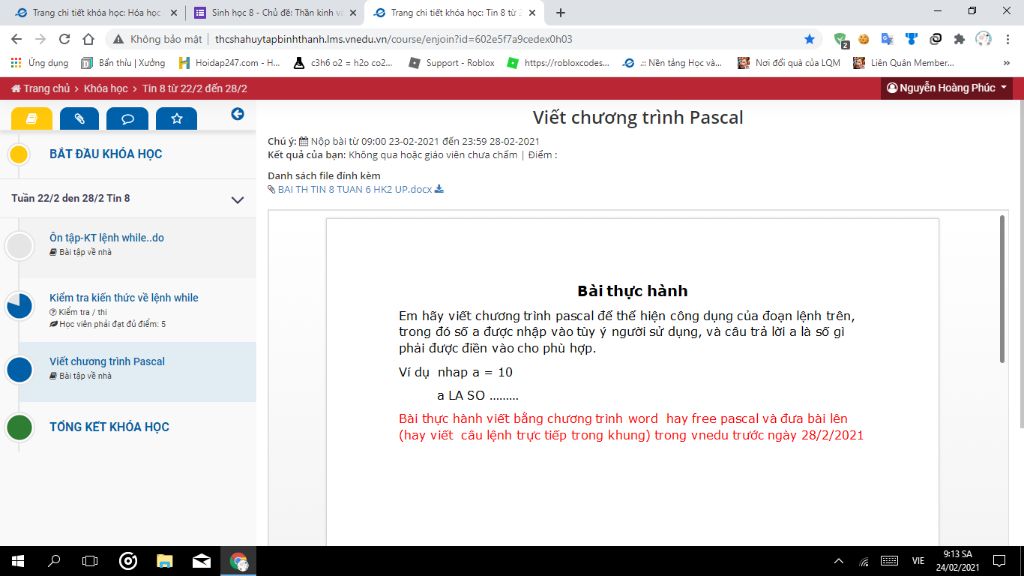Image resolution: width=1024 pixels, height=576 pixels.
Task: Open the extensions puzzle icon
Action: pos(959,39)
